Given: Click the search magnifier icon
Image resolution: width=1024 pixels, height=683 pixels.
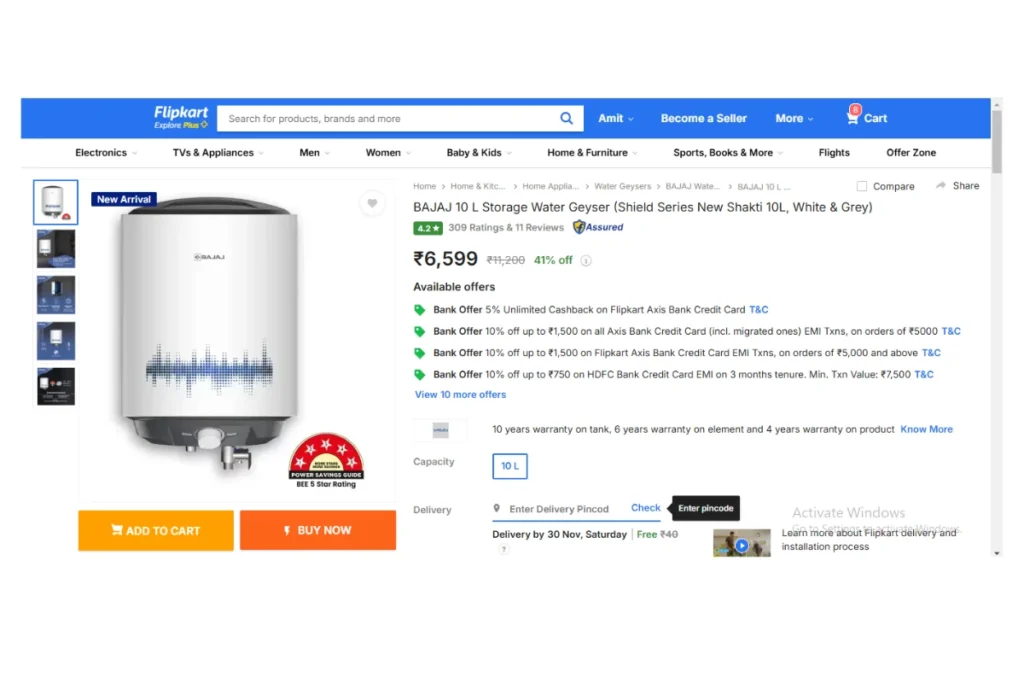Looking at the screenshot, I should tap(566, 118).
